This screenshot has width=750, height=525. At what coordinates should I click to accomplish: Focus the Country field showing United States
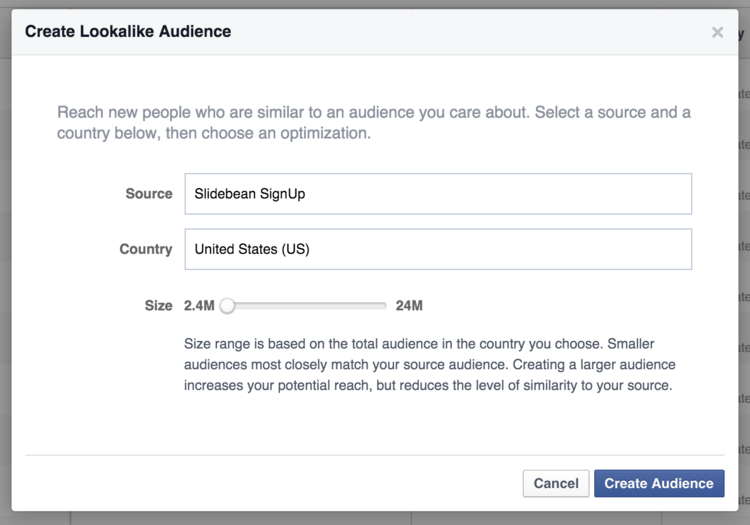pyautogui.click(x=437, y=249)
